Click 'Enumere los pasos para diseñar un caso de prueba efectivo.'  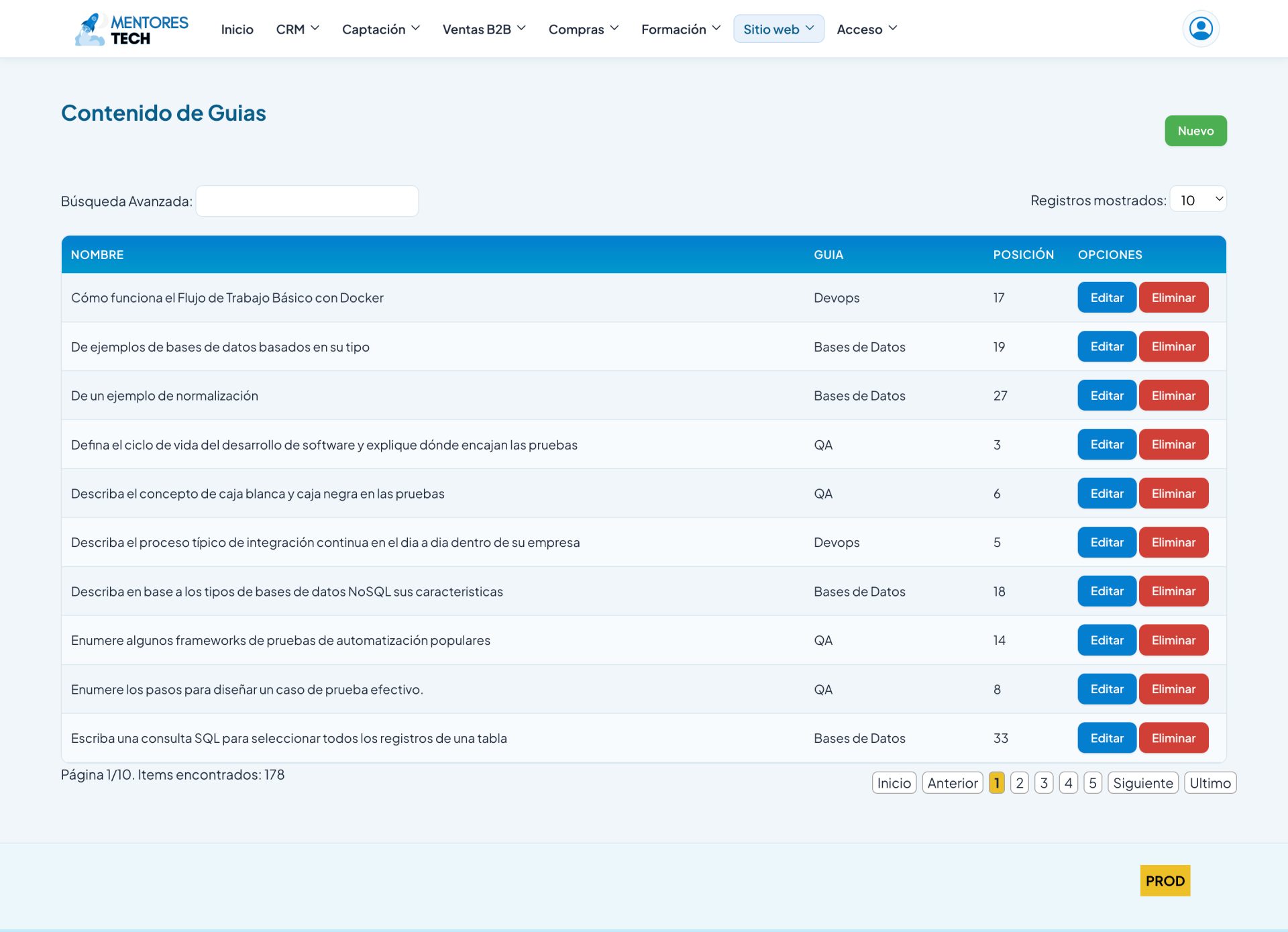(247, 690)
